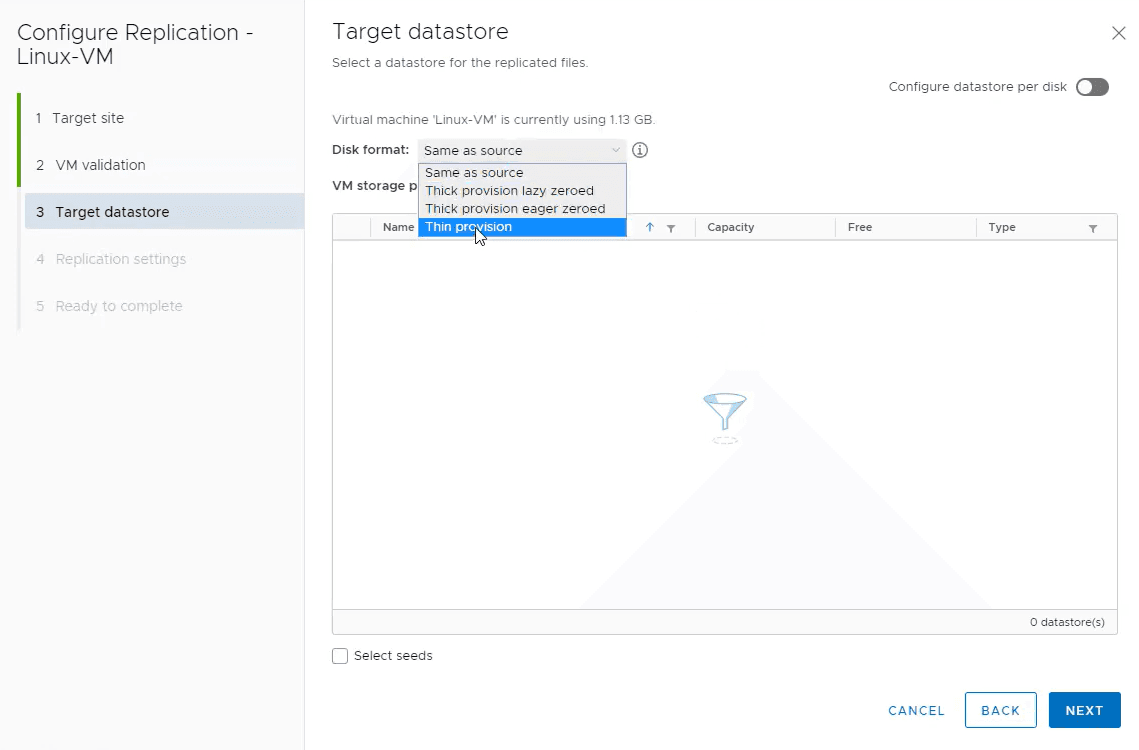Enable Configure datastore per disk toggle
Image resolution: width=1139 pixels, height=750 pixels.
(1092, 87)
